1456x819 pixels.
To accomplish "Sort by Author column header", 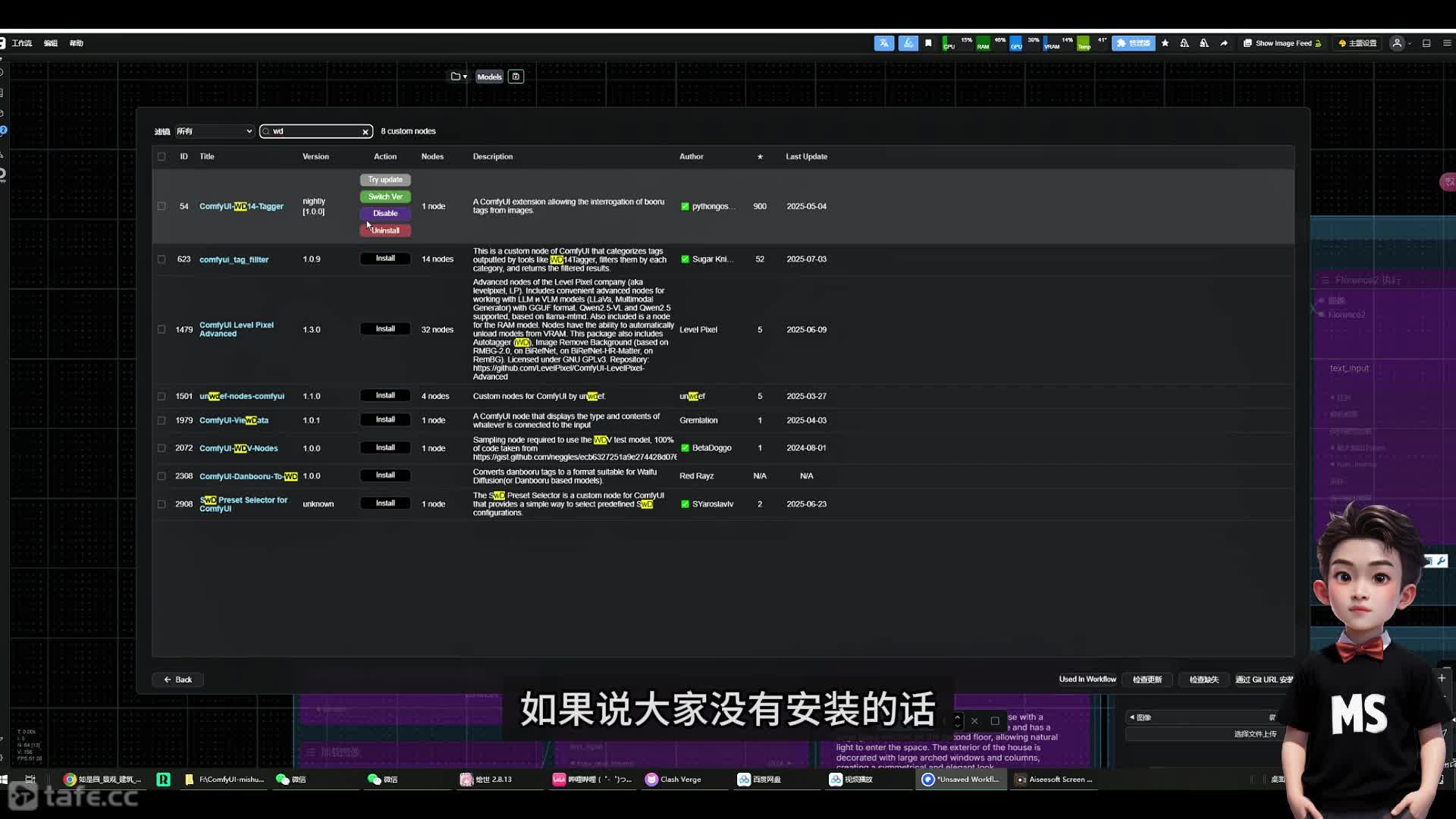I will pyautogui.click(x=691, y=157).
